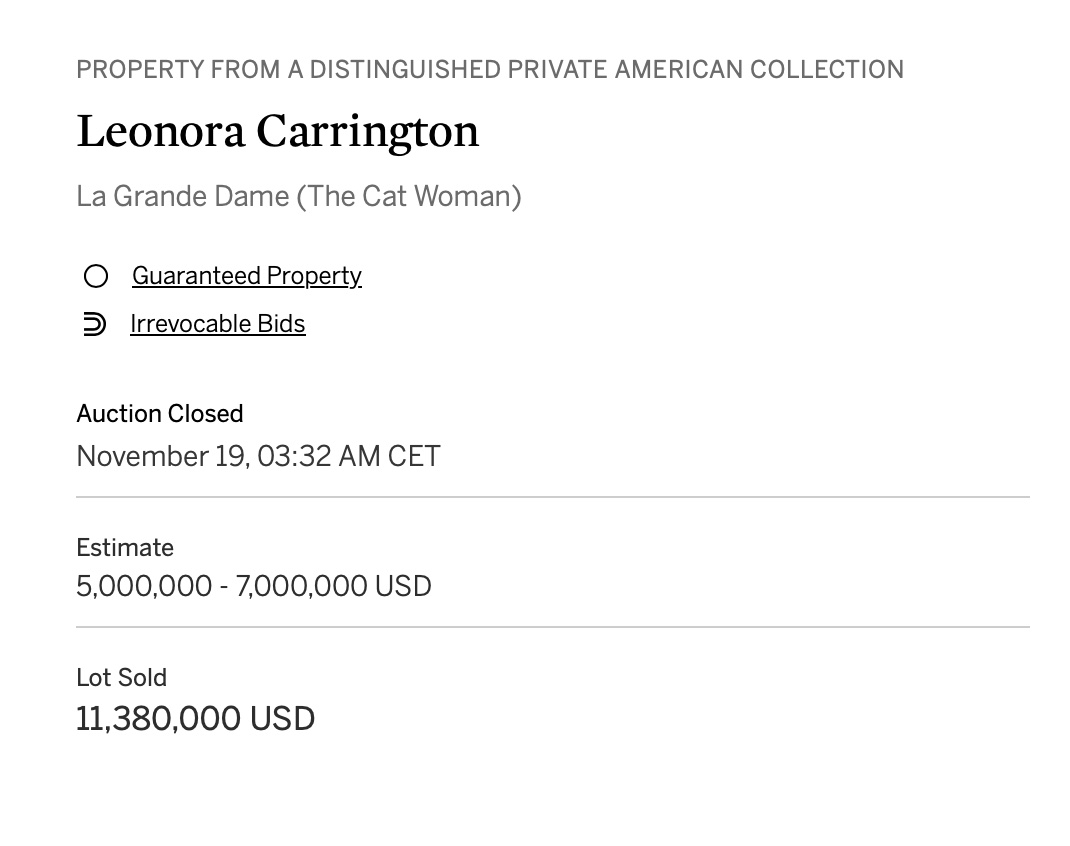Image resolution: width=1070 pixels, height=846 pixels.
Task: Click the Estimate label
Action: (x=125, y=547)
